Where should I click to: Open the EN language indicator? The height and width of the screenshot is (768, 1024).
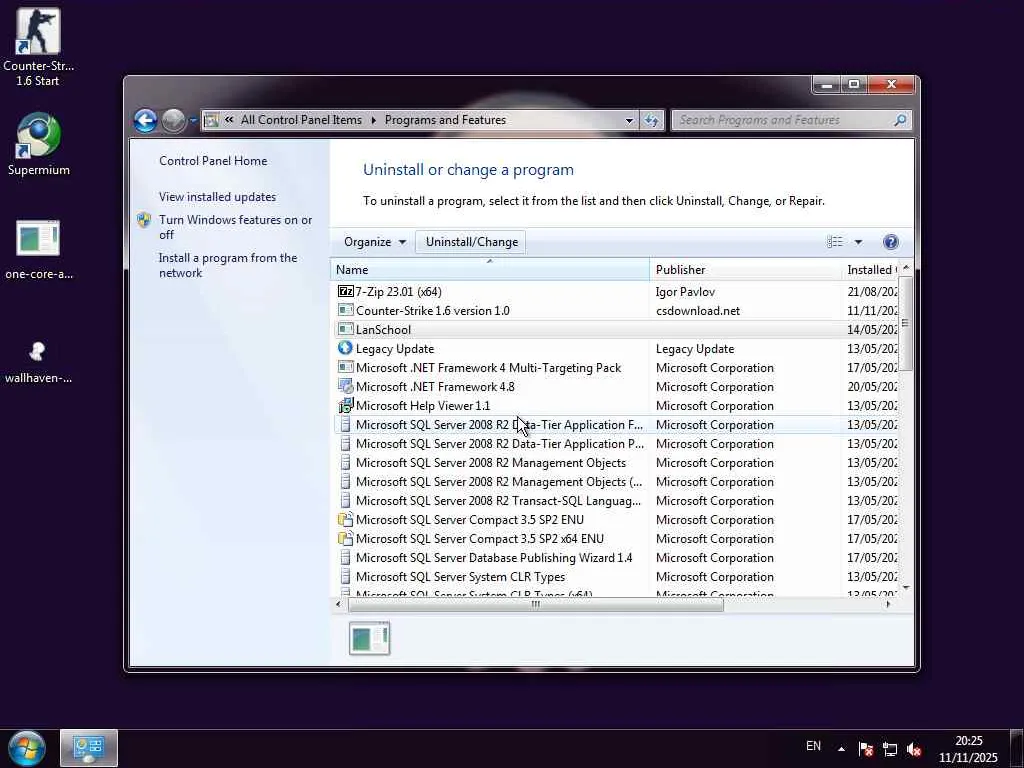tap(813, 746)
